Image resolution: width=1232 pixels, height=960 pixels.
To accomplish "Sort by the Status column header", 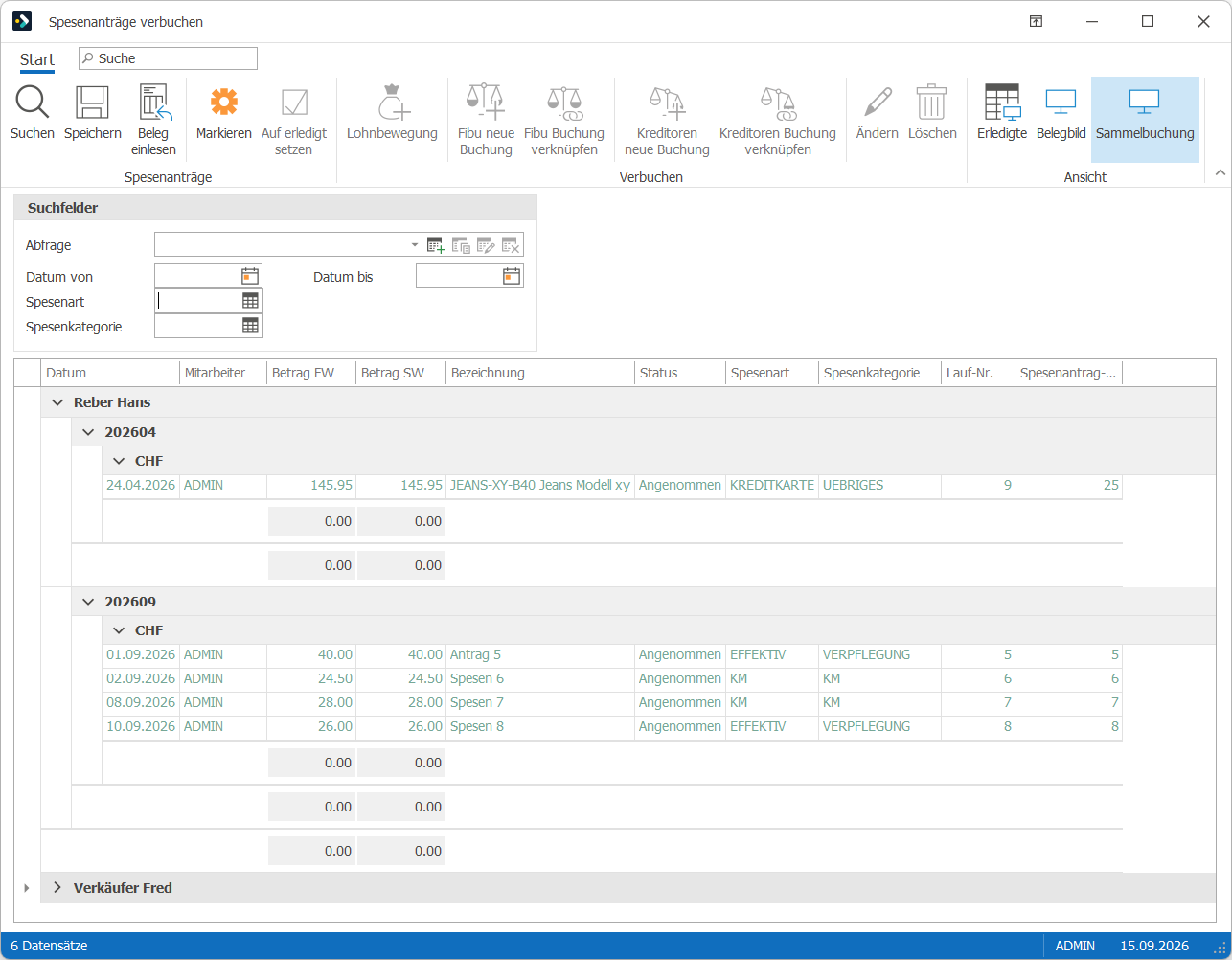I will (681, 373).
